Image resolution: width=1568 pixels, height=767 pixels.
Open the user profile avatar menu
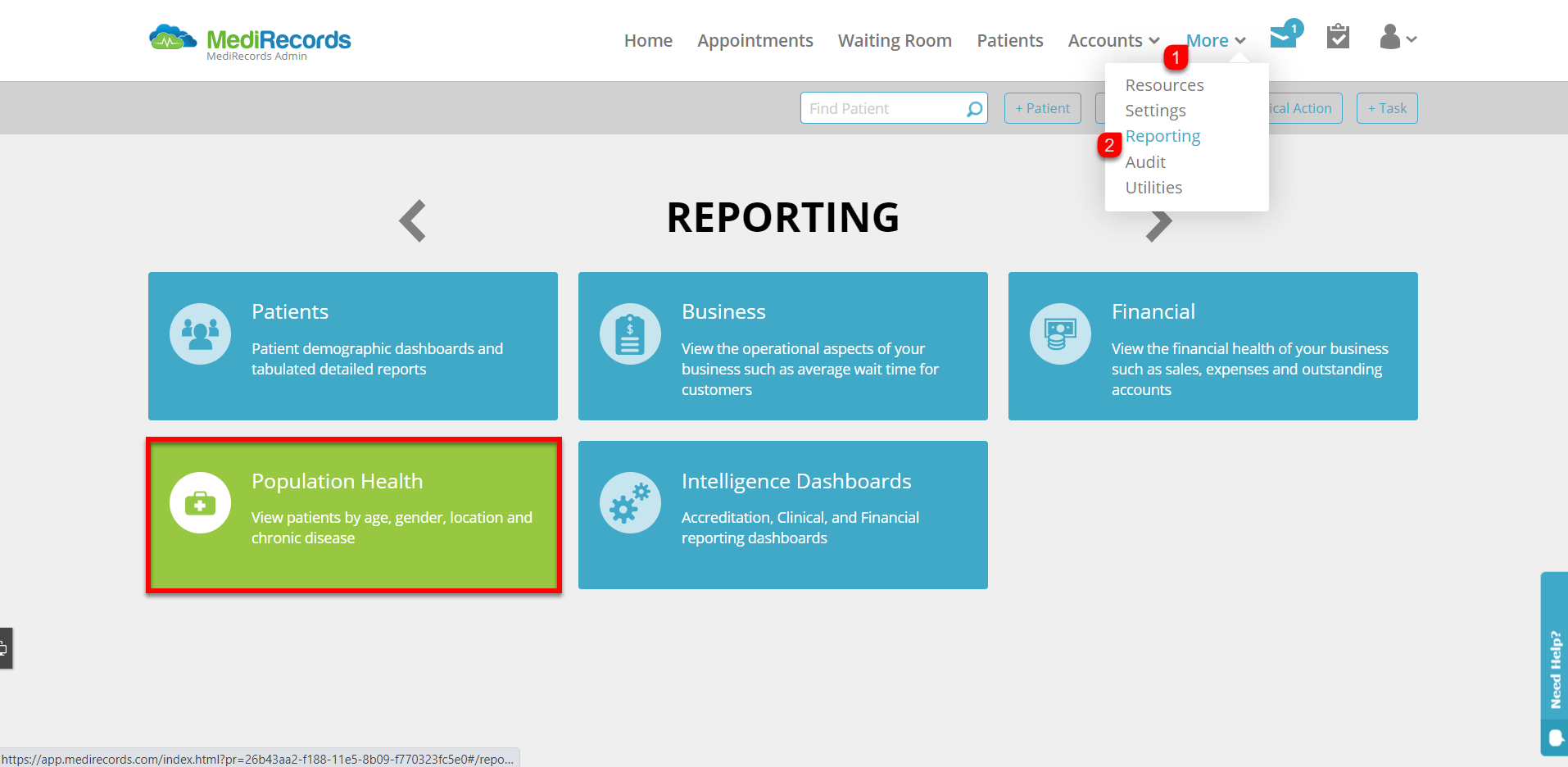[x=1398, y=37]
